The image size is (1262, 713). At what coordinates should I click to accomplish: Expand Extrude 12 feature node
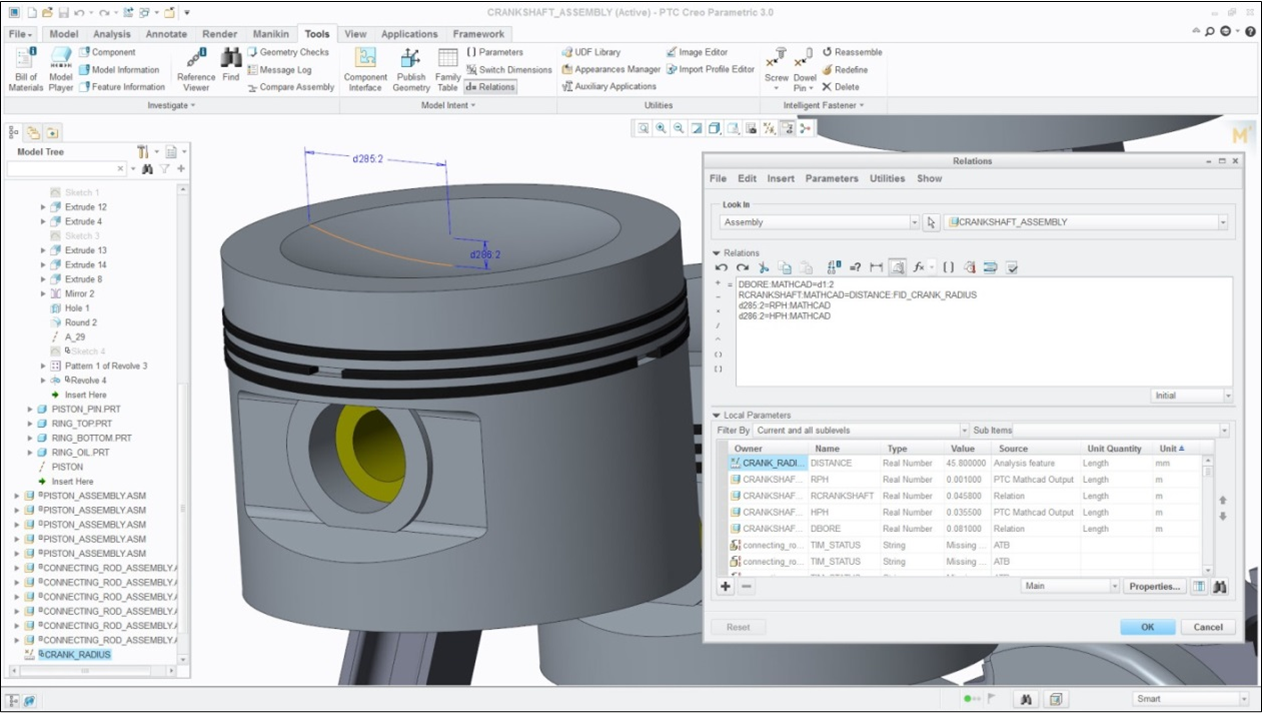pyautogui.click(x=43, y=207)
